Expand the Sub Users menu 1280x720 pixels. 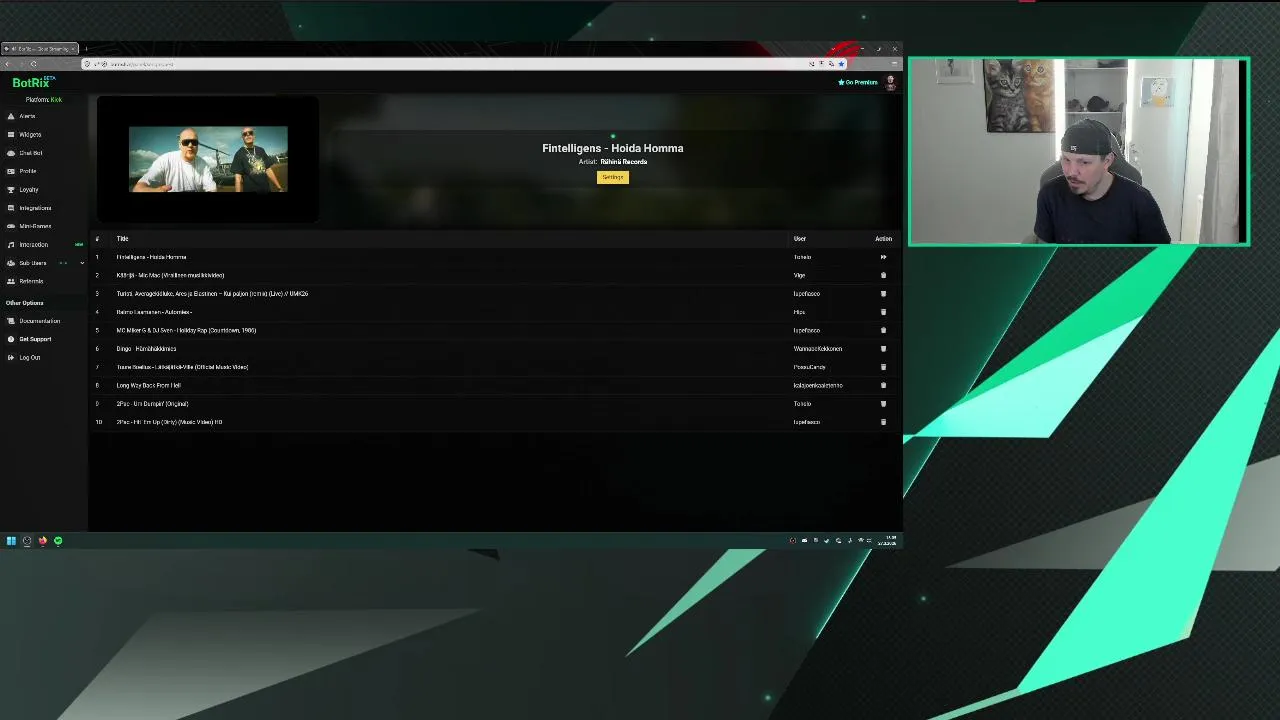coord(44,263)
